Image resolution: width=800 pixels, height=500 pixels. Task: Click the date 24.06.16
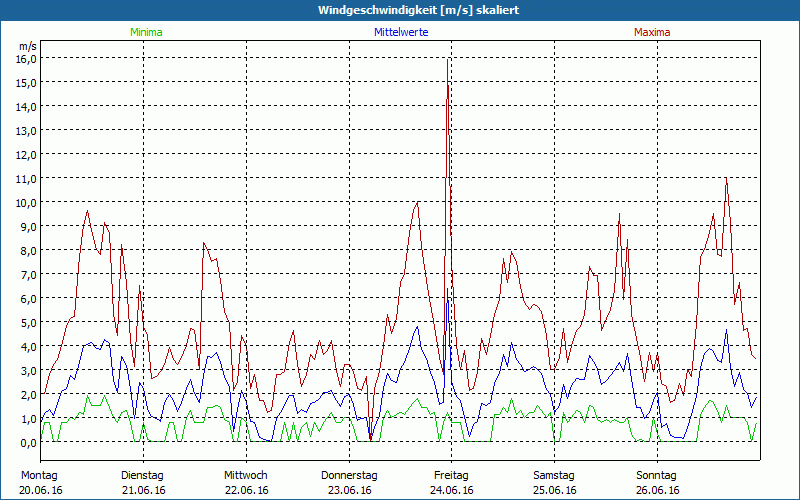click(x=452, y=490)
